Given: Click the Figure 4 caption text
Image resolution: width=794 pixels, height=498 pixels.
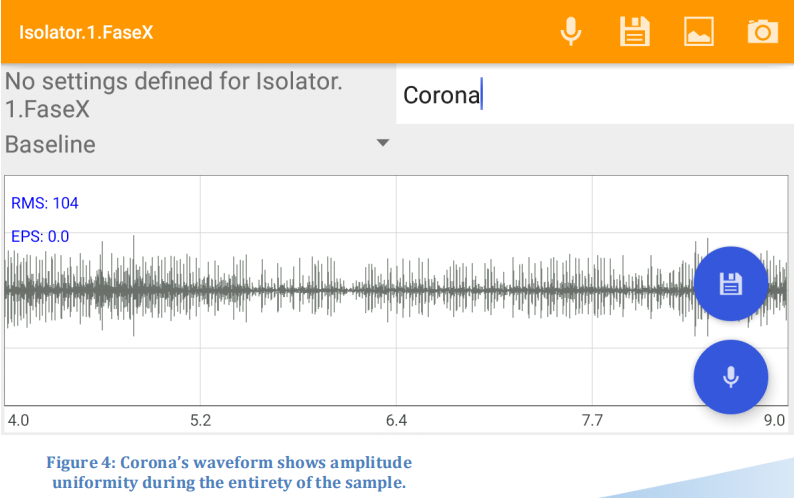Looking at the screenshot, I should click(x=229, y=472).
